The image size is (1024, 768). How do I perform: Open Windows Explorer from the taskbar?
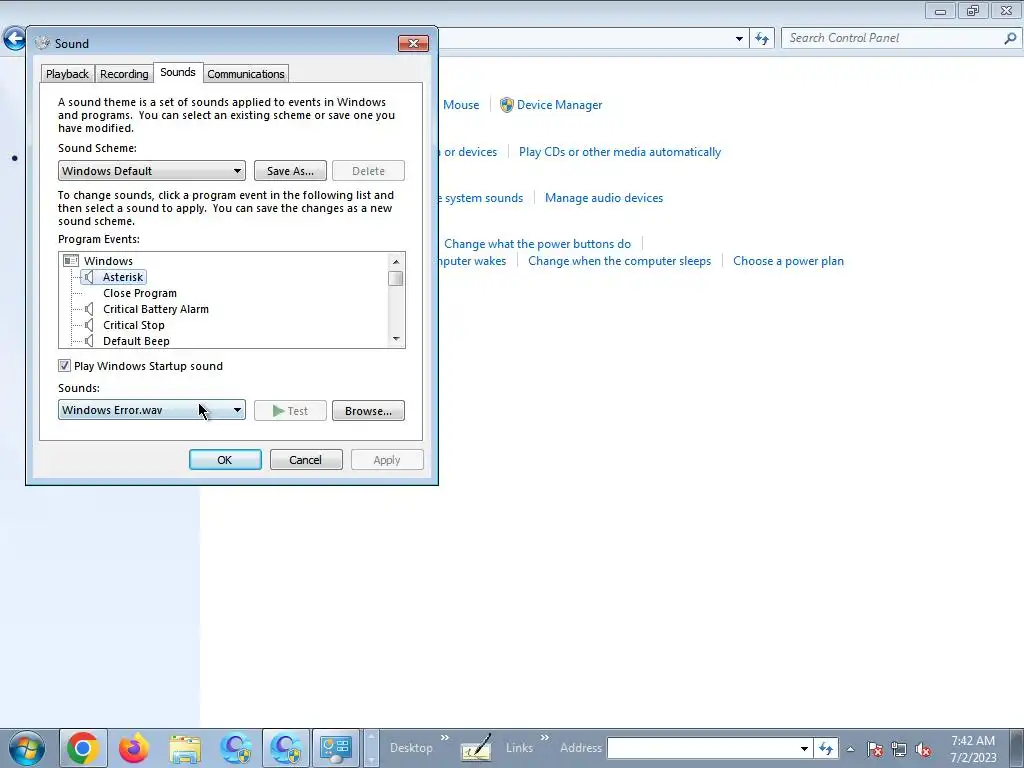185,748
